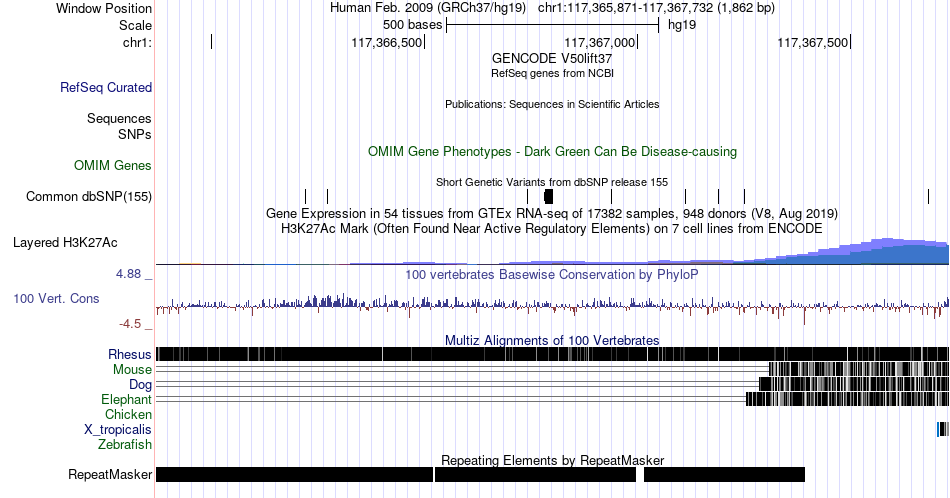Click the Dog species label

coord(141,385)
